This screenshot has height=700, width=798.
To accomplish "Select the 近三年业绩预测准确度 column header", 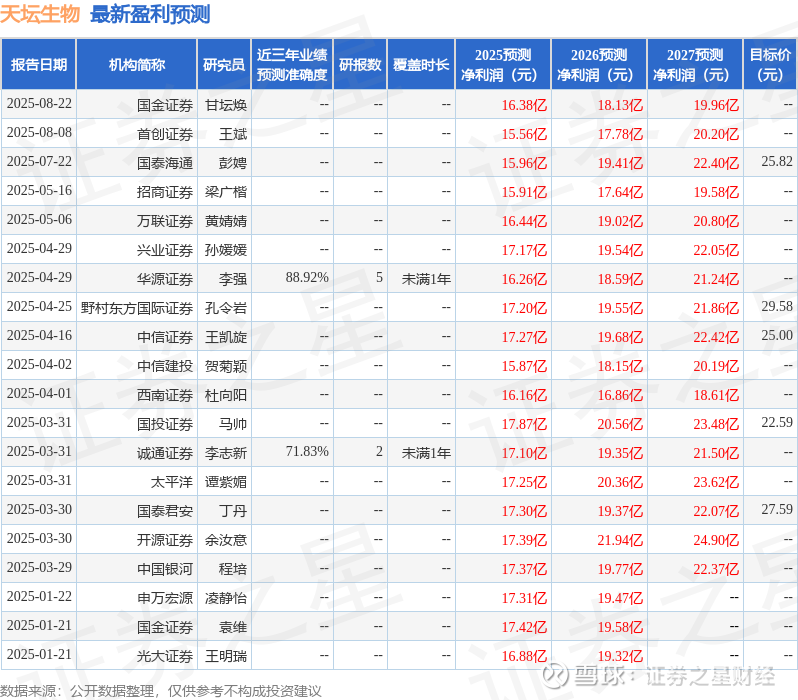I will click(x=292, y=65).
